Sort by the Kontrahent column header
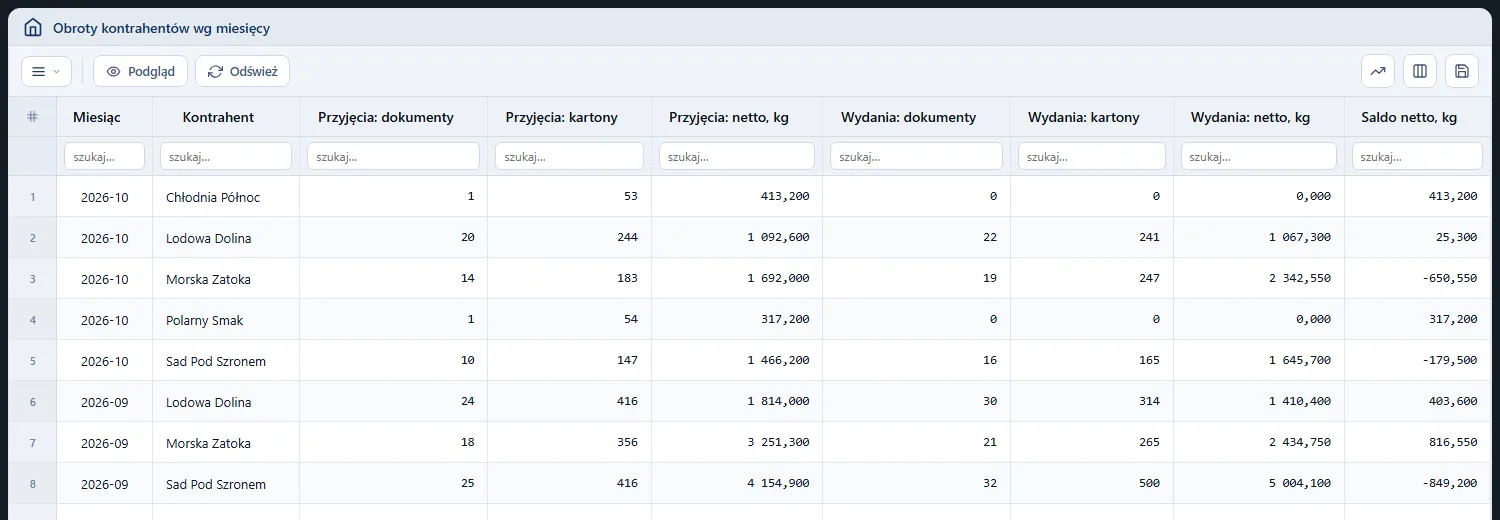1500x520 pixels. tap(218, 117)
